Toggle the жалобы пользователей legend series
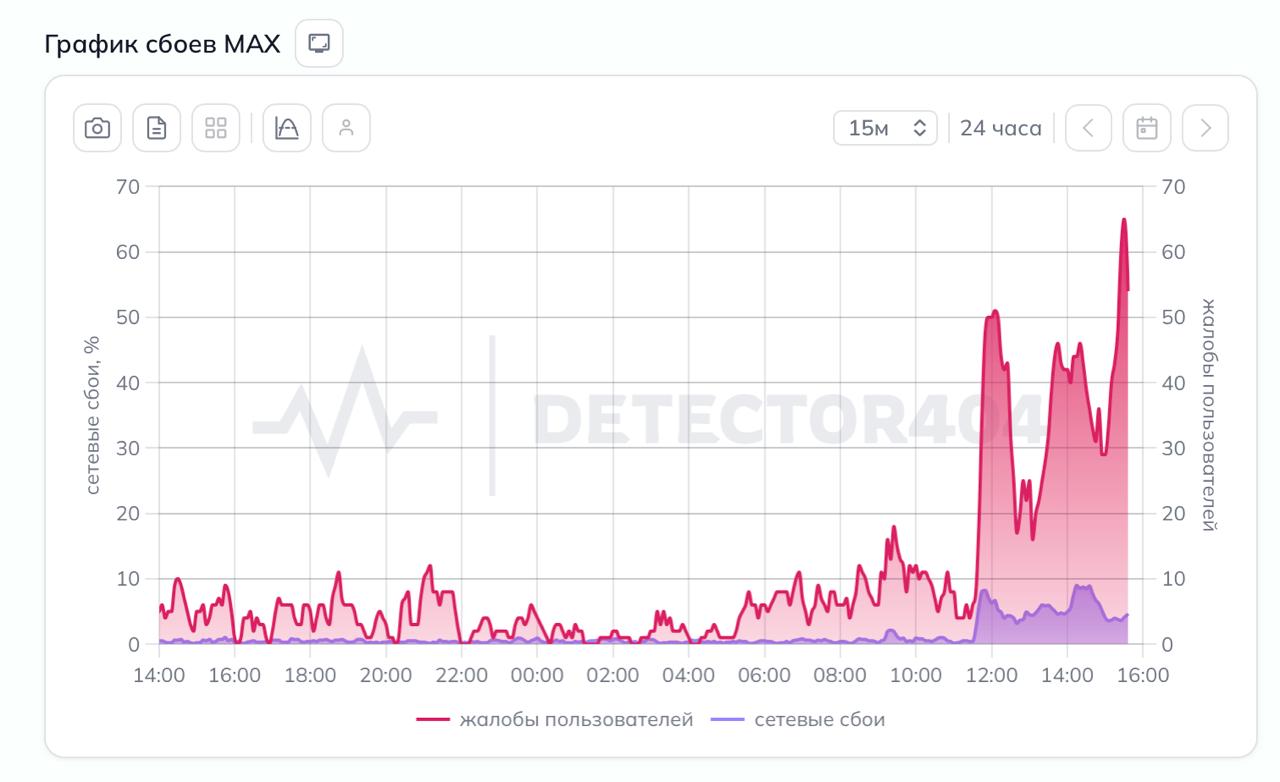Screen dimensions: 1280x782 555,719
